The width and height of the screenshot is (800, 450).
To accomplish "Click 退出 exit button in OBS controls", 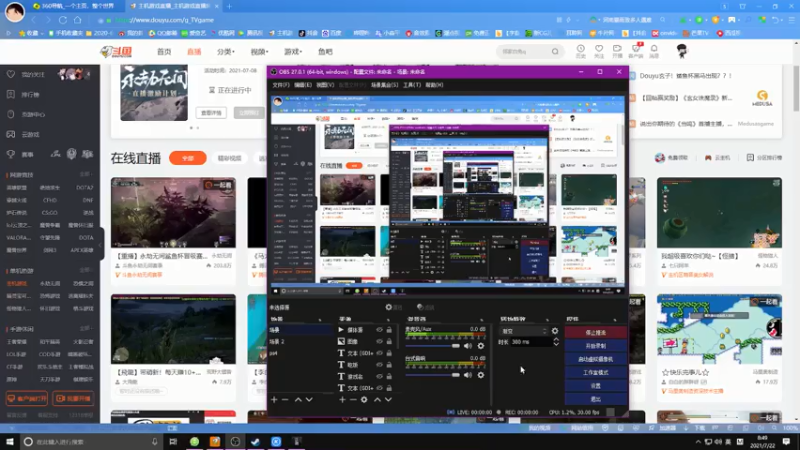I will (595, 398).
